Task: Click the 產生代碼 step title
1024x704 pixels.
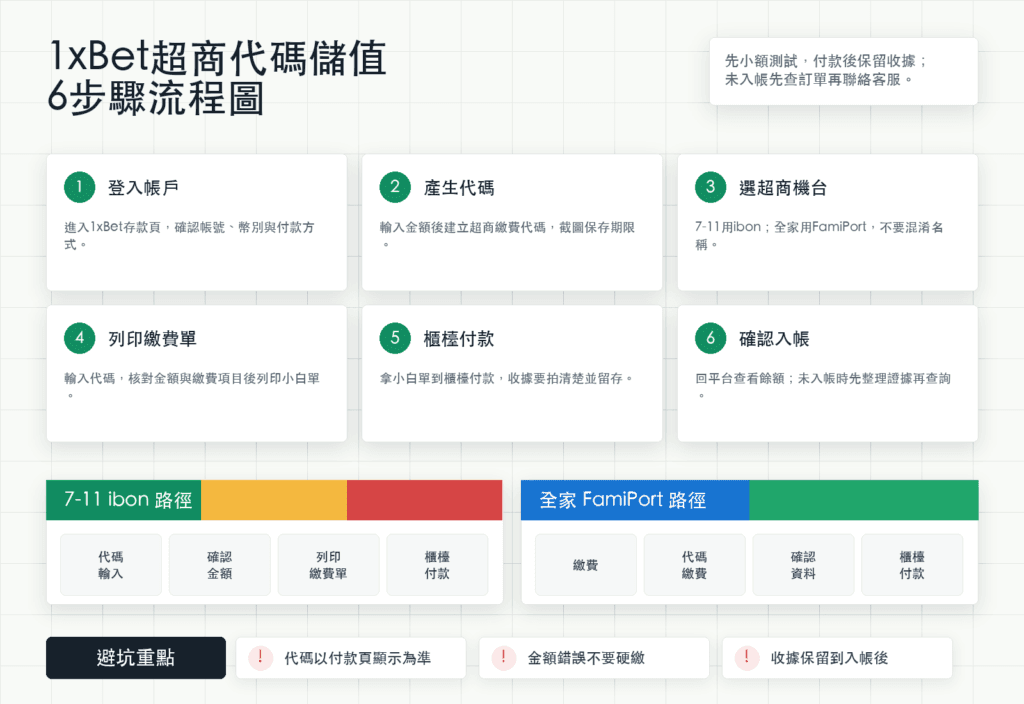Action: (x=459, y=188)
